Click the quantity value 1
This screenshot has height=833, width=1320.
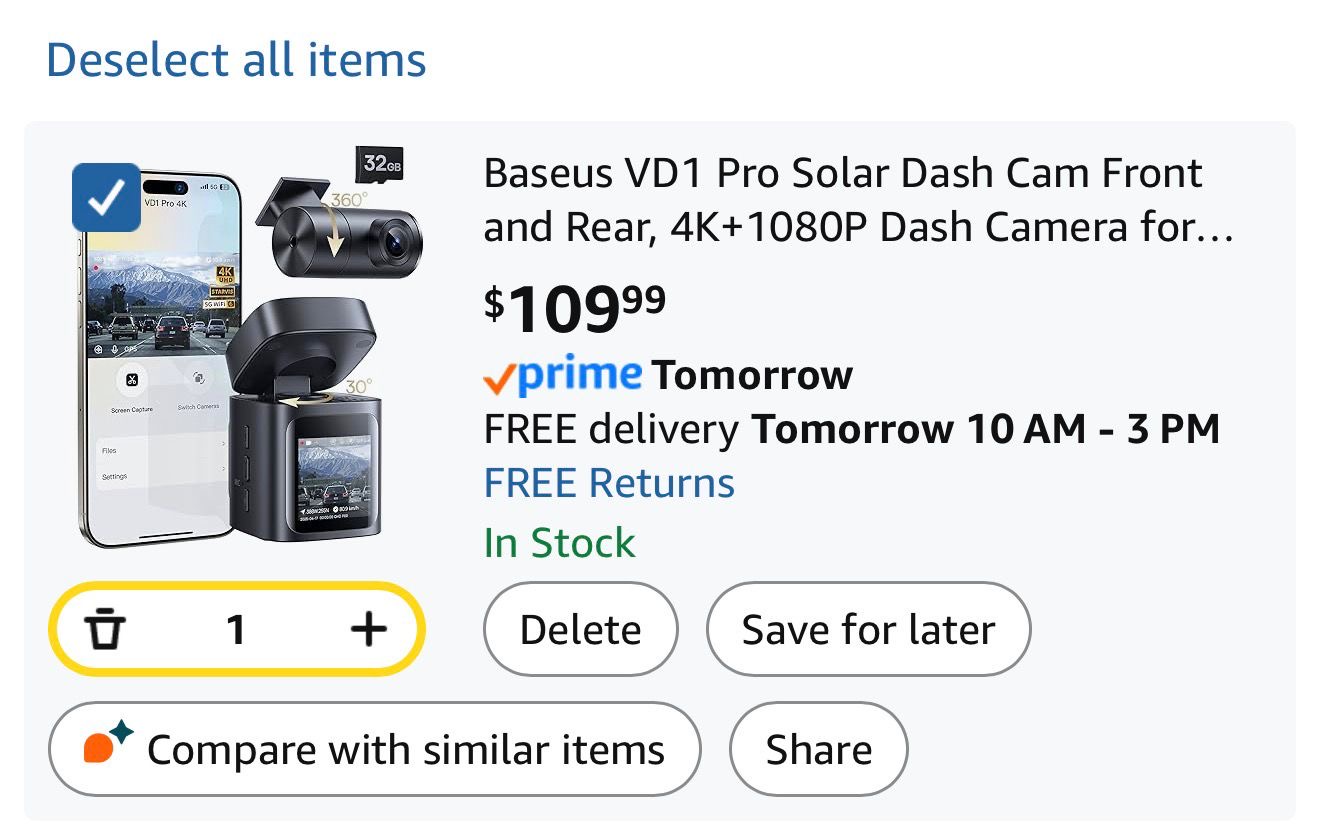point(236,630)
